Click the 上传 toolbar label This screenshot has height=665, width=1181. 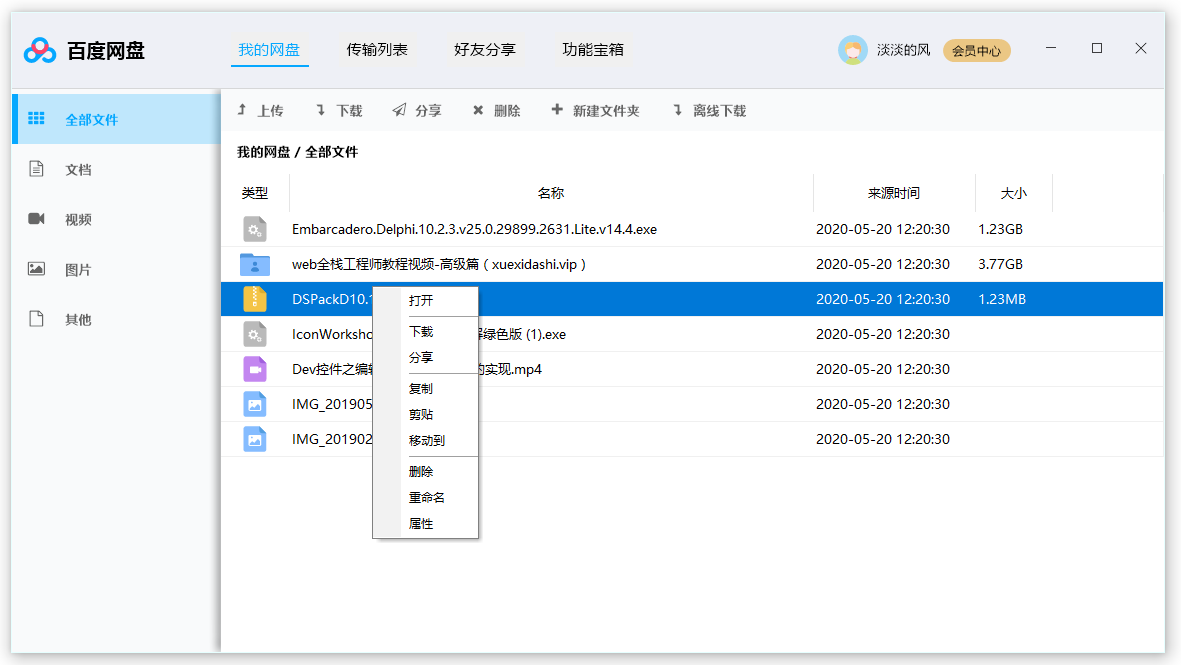click(270, 111)
